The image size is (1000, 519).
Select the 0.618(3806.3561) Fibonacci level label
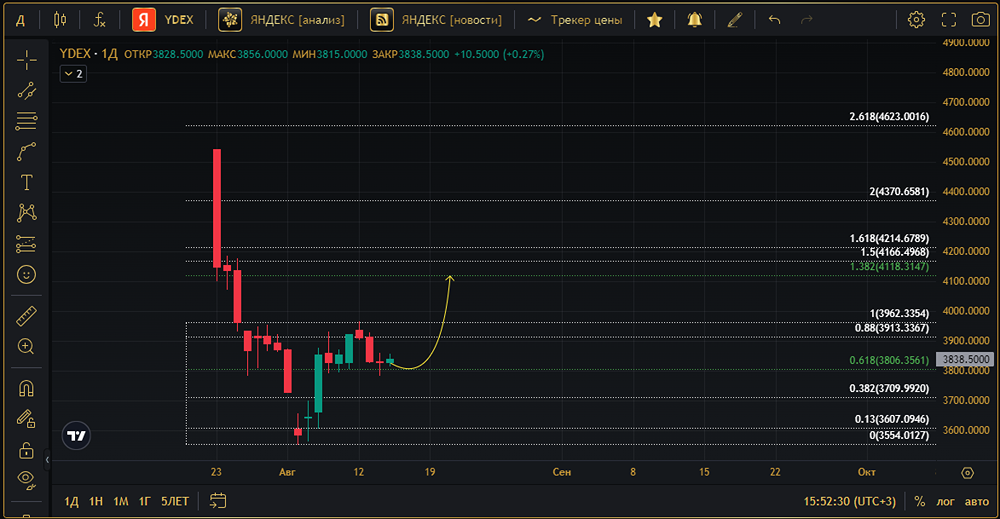889,360
